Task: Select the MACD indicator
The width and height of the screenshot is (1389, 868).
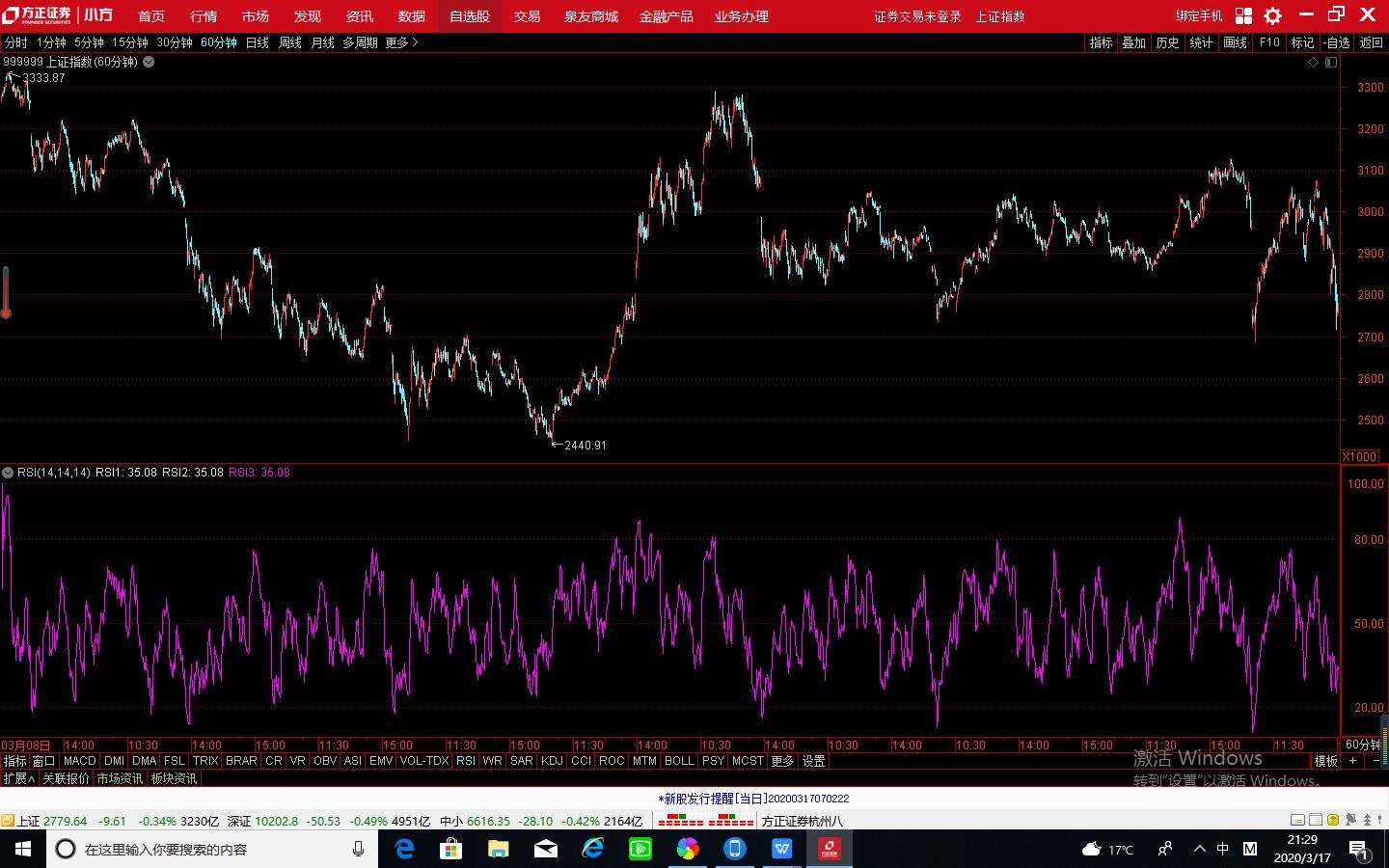Action: coord(80,761)
